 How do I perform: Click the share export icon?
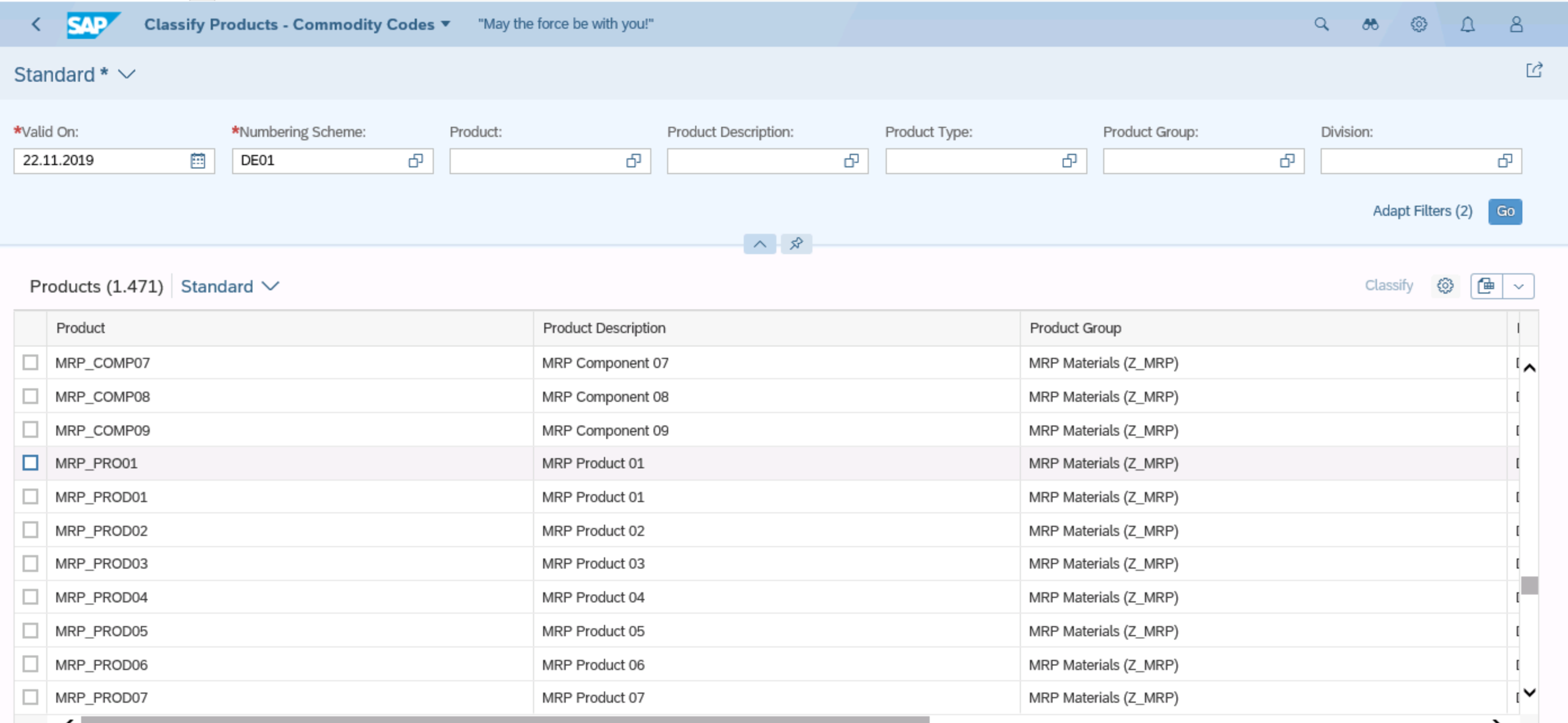pos(1534,70)
